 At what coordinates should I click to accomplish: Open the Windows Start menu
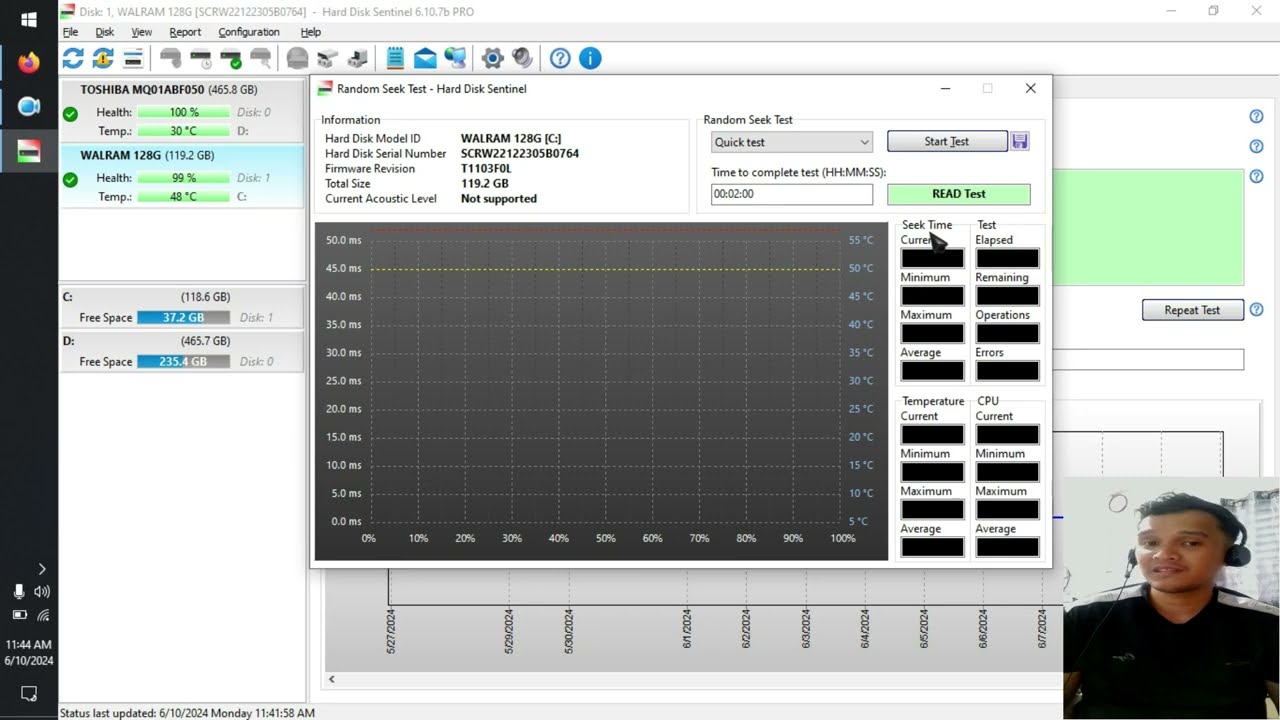pyautogui.click(x=29, y=20)
